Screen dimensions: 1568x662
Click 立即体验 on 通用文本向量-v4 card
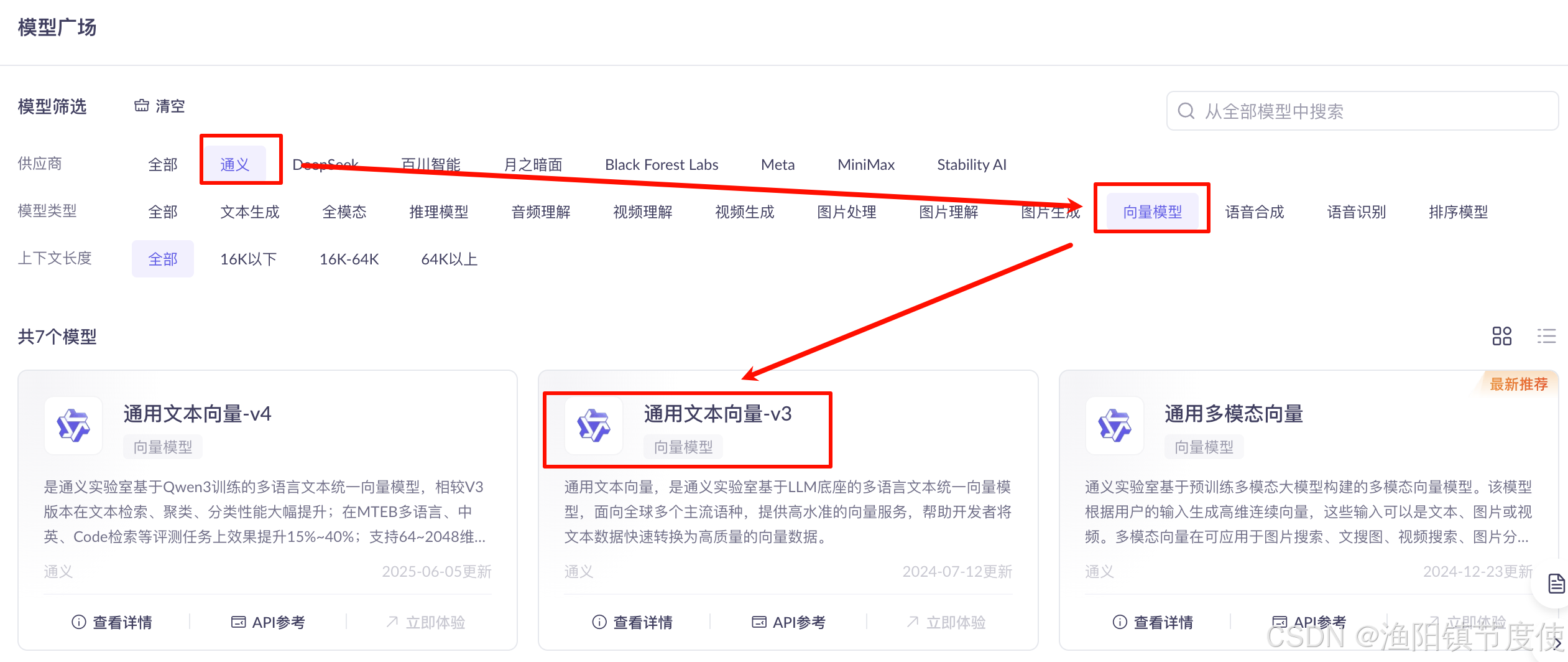coord(435,622)
